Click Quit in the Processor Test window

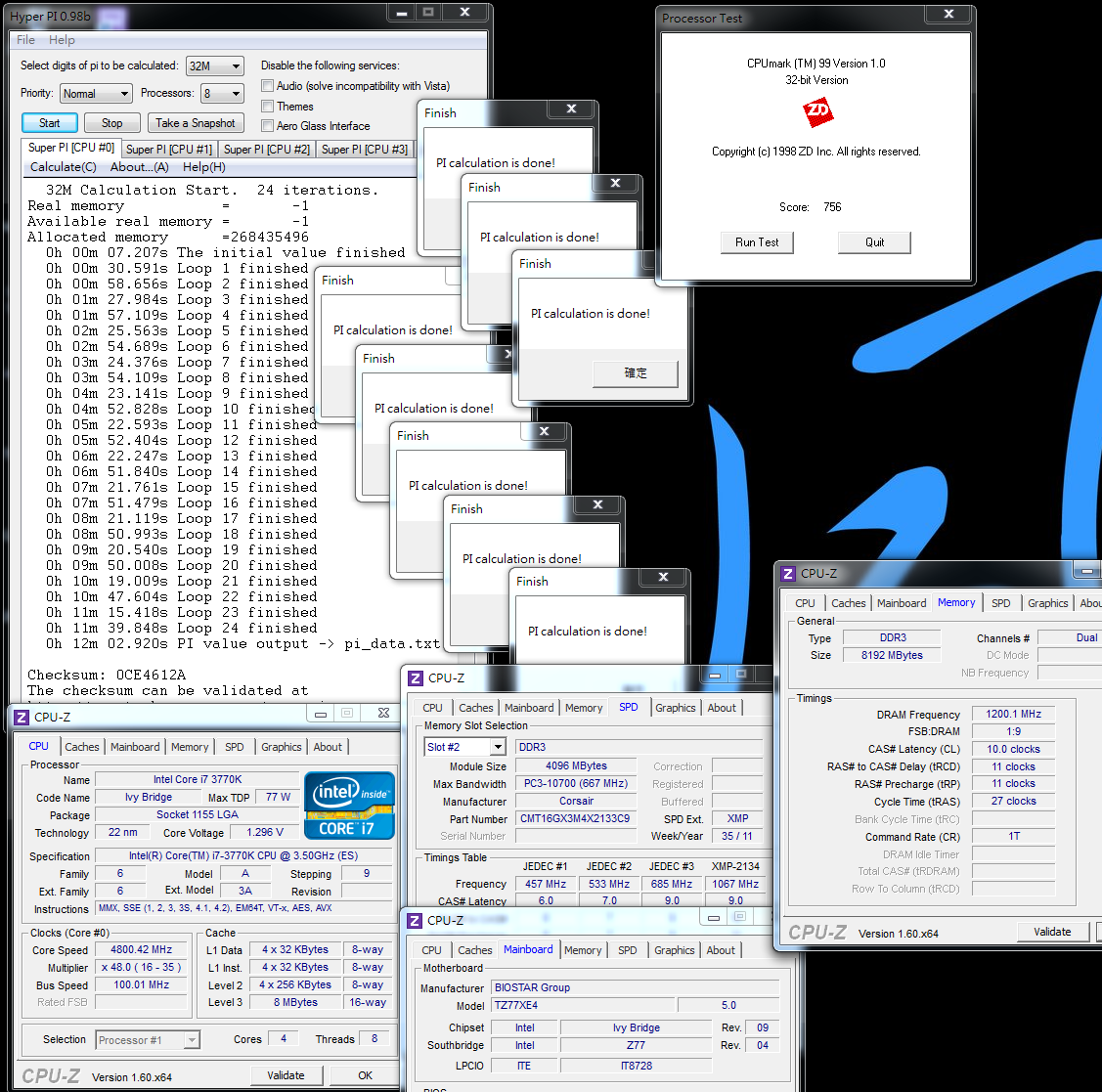pos(874,242)
